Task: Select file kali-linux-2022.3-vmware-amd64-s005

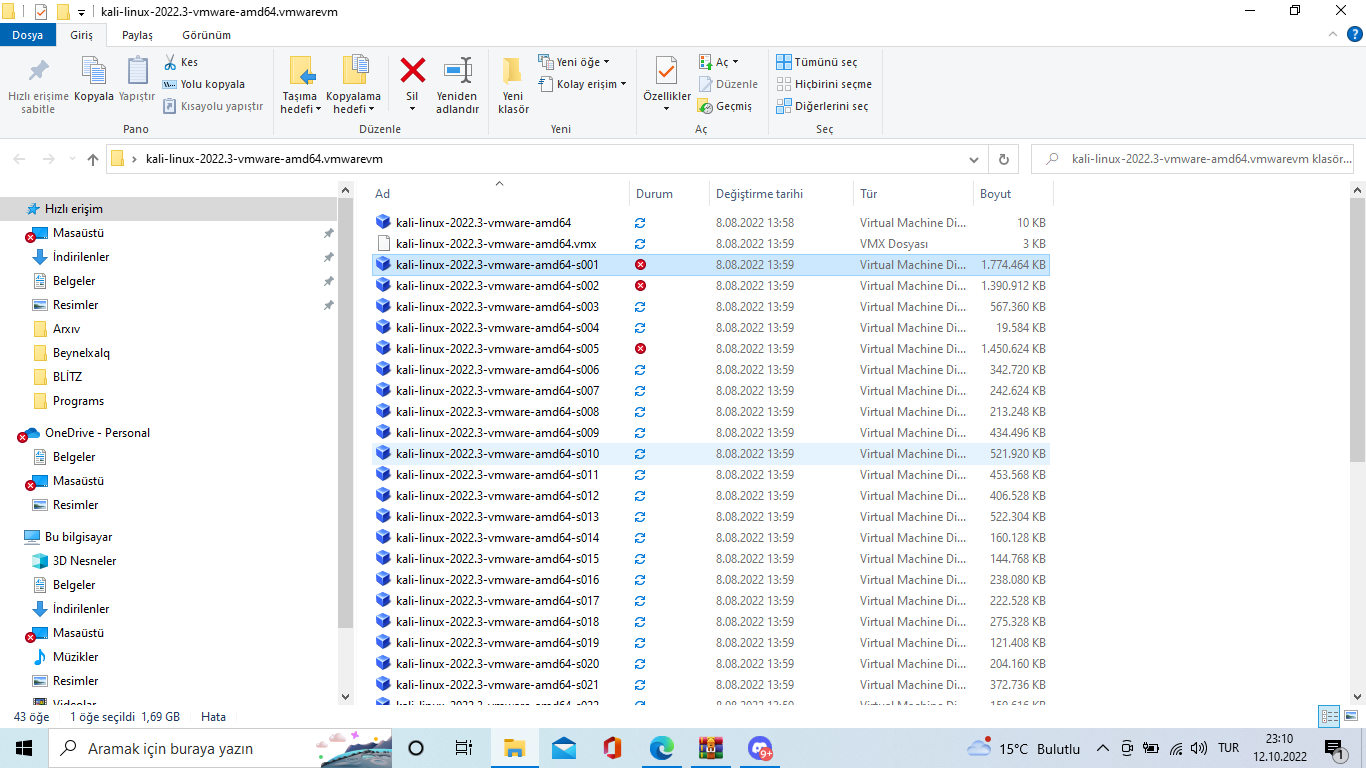Action: click(x=711, y=349)
